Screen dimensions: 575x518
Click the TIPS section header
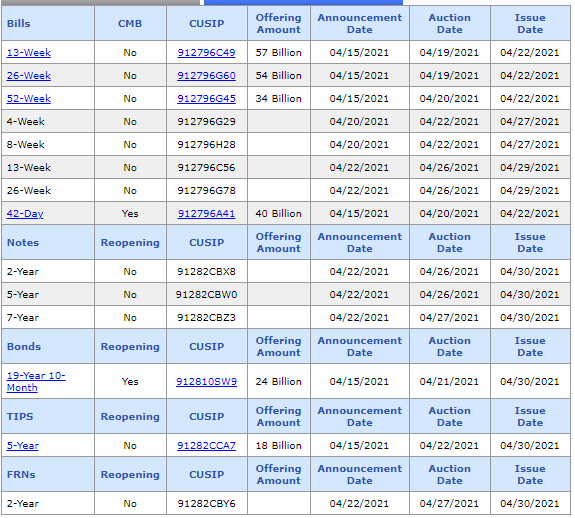click(20, 417)
